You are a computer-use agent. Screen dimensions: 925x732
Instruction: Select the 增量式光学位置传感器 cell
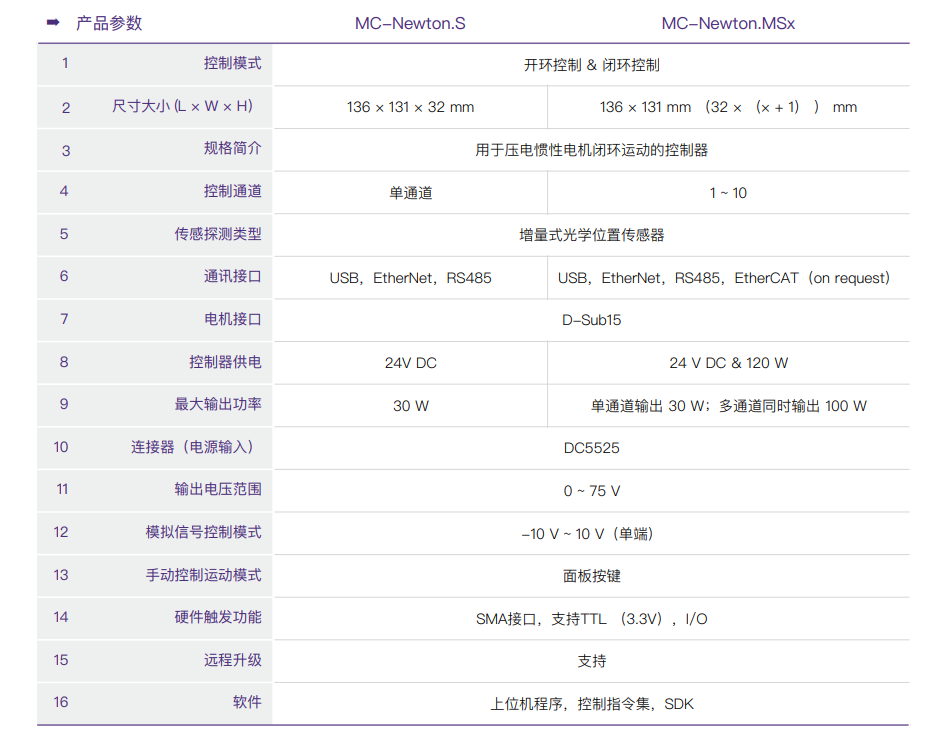[591, 235]
